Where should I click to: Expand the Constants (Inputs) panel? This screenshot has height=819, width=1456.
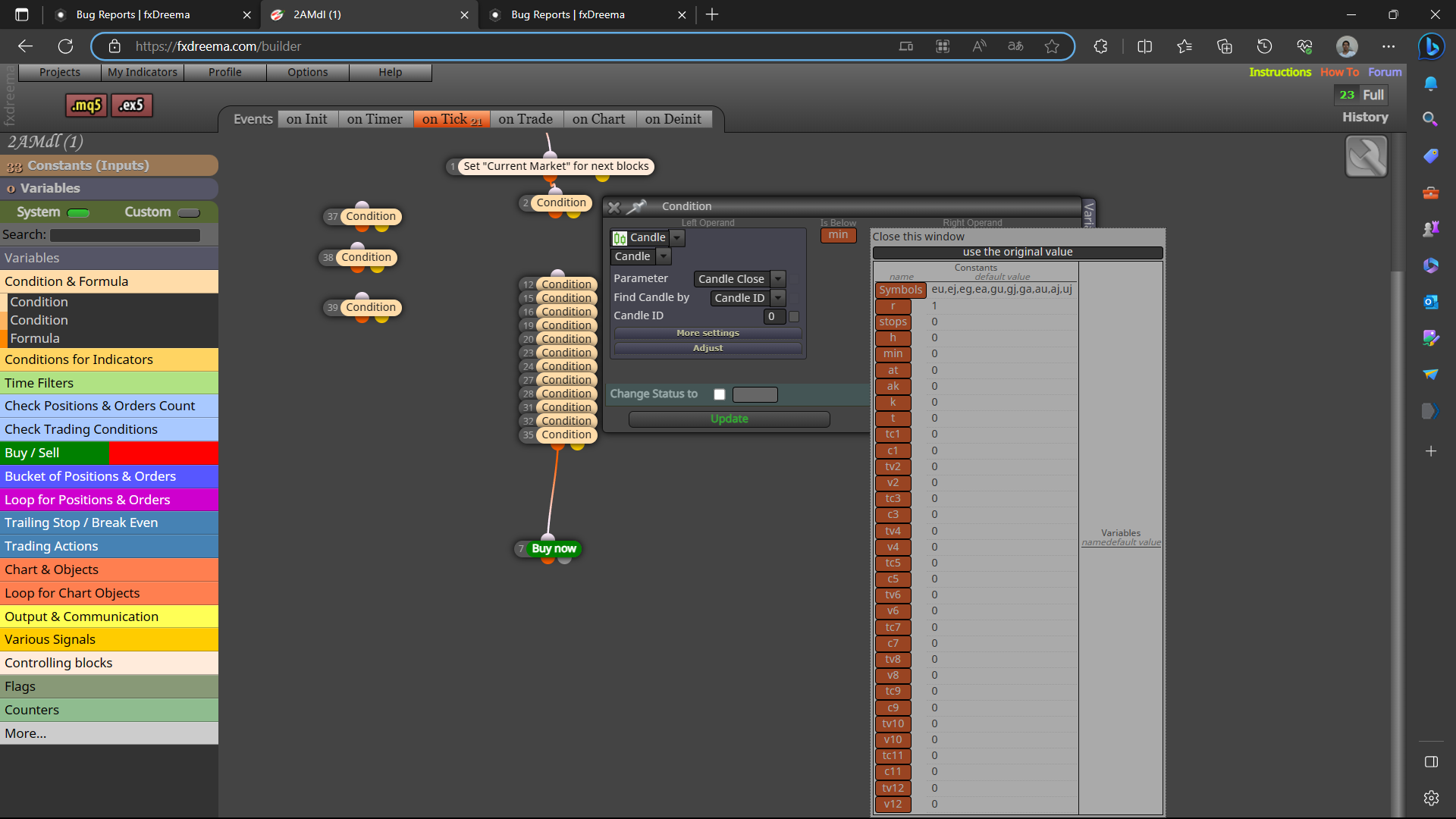(x=109, y=165)
